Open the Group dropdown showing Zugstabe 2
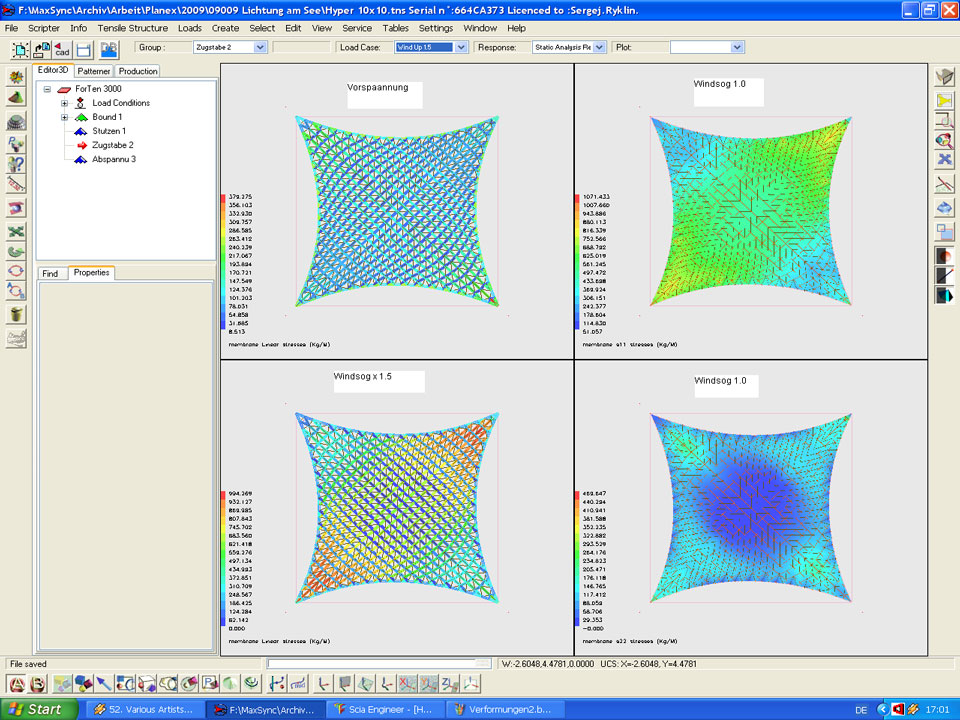Image resolution: width=960 pixels, height=720 pixels. tap(260, 47)
